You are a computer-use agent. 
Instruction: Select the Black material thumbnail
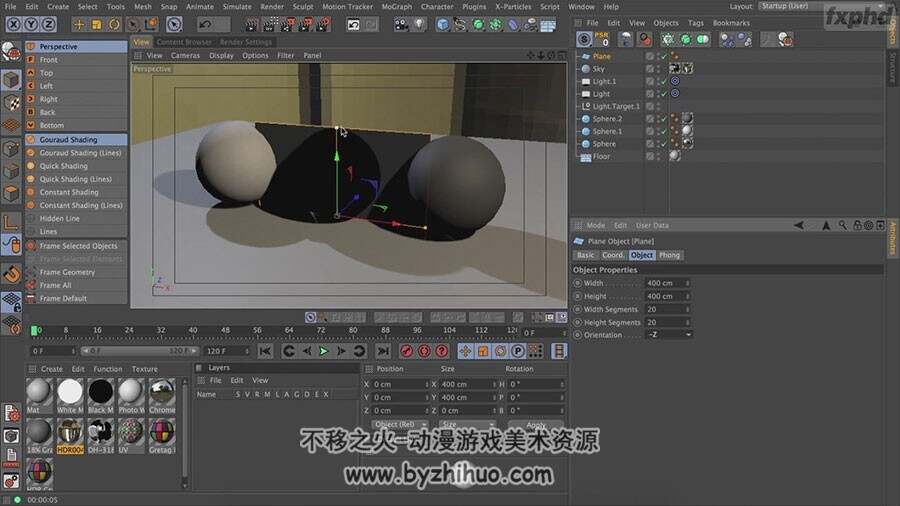[100, 391]
